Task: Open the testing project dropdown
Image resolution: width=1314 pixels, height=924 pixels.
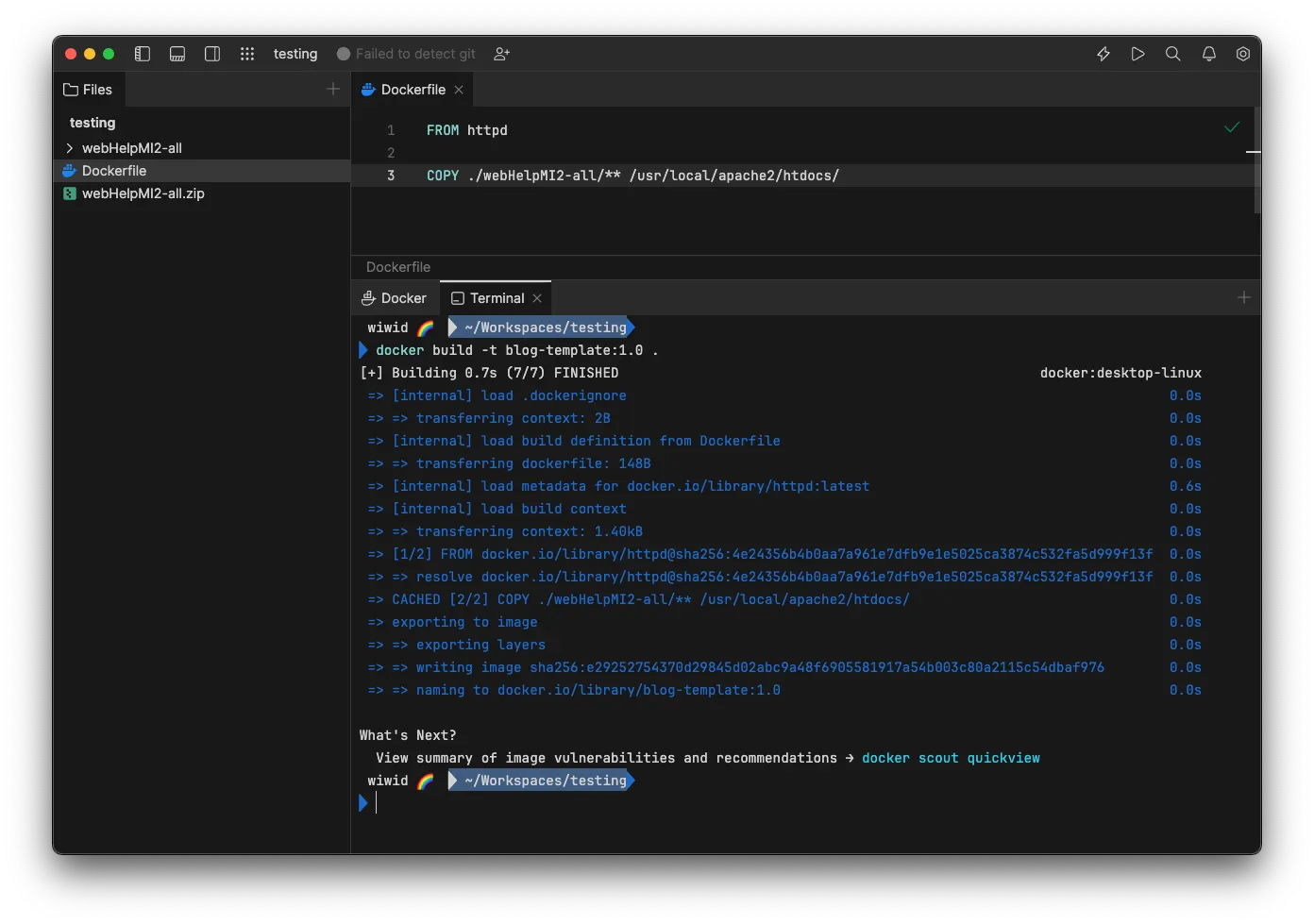Action: click(295, 54)
